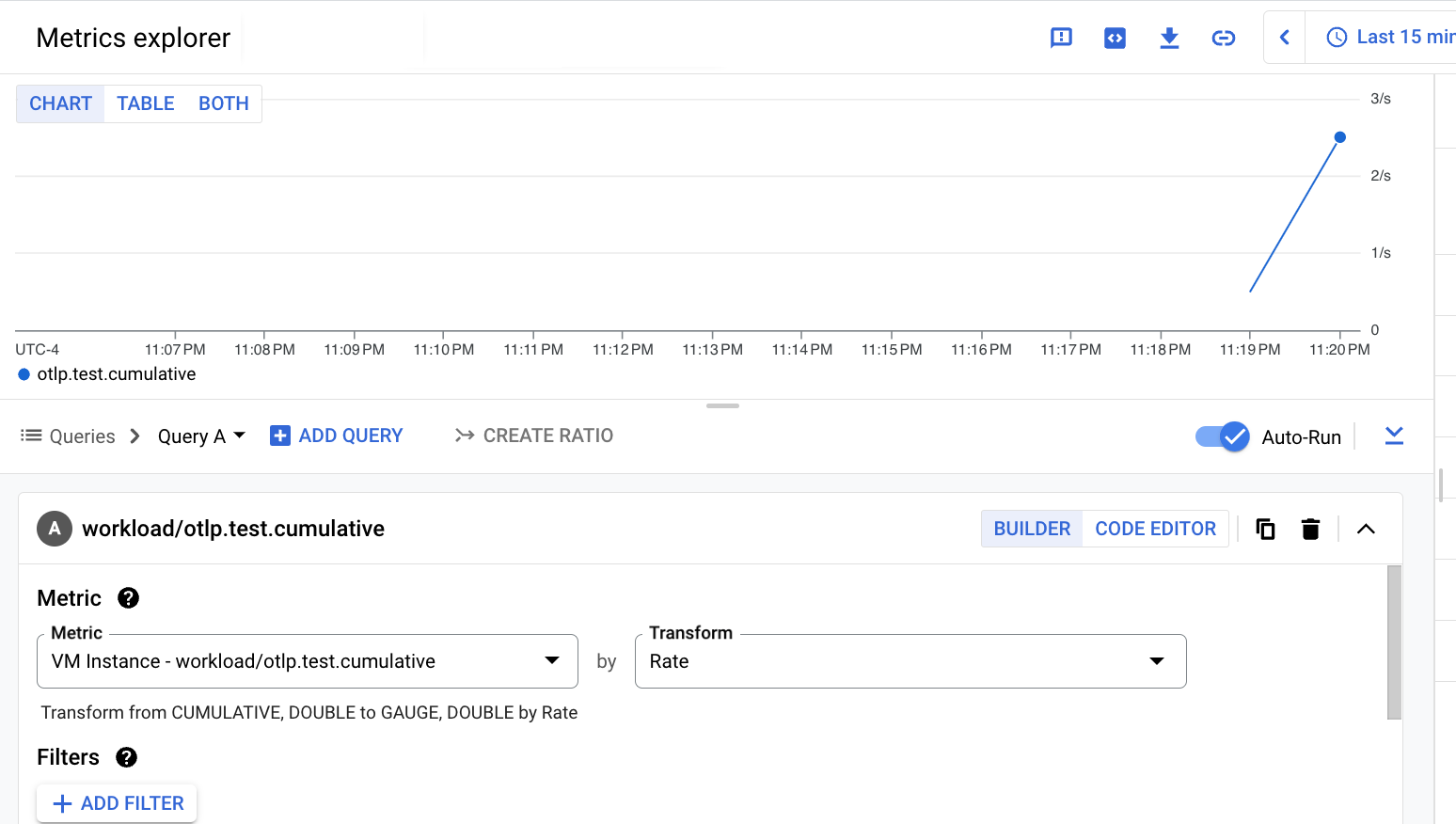Delete Query A with the trash icon
This screenshot has width=1456, height=824.
click(1310, 529)
